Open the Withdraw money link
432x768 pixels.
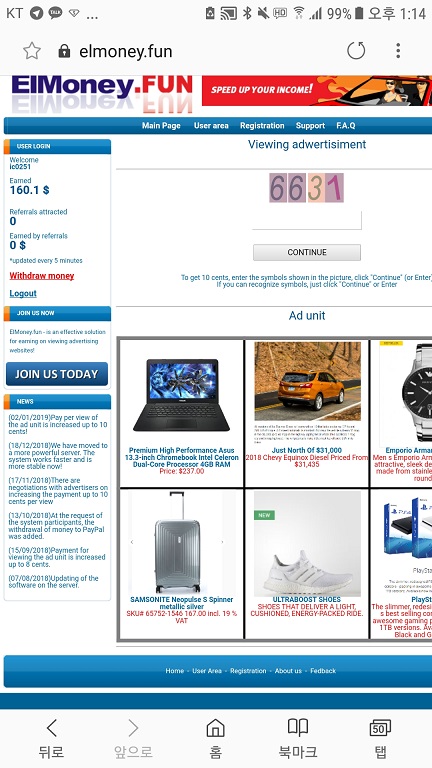pos(42,276)
